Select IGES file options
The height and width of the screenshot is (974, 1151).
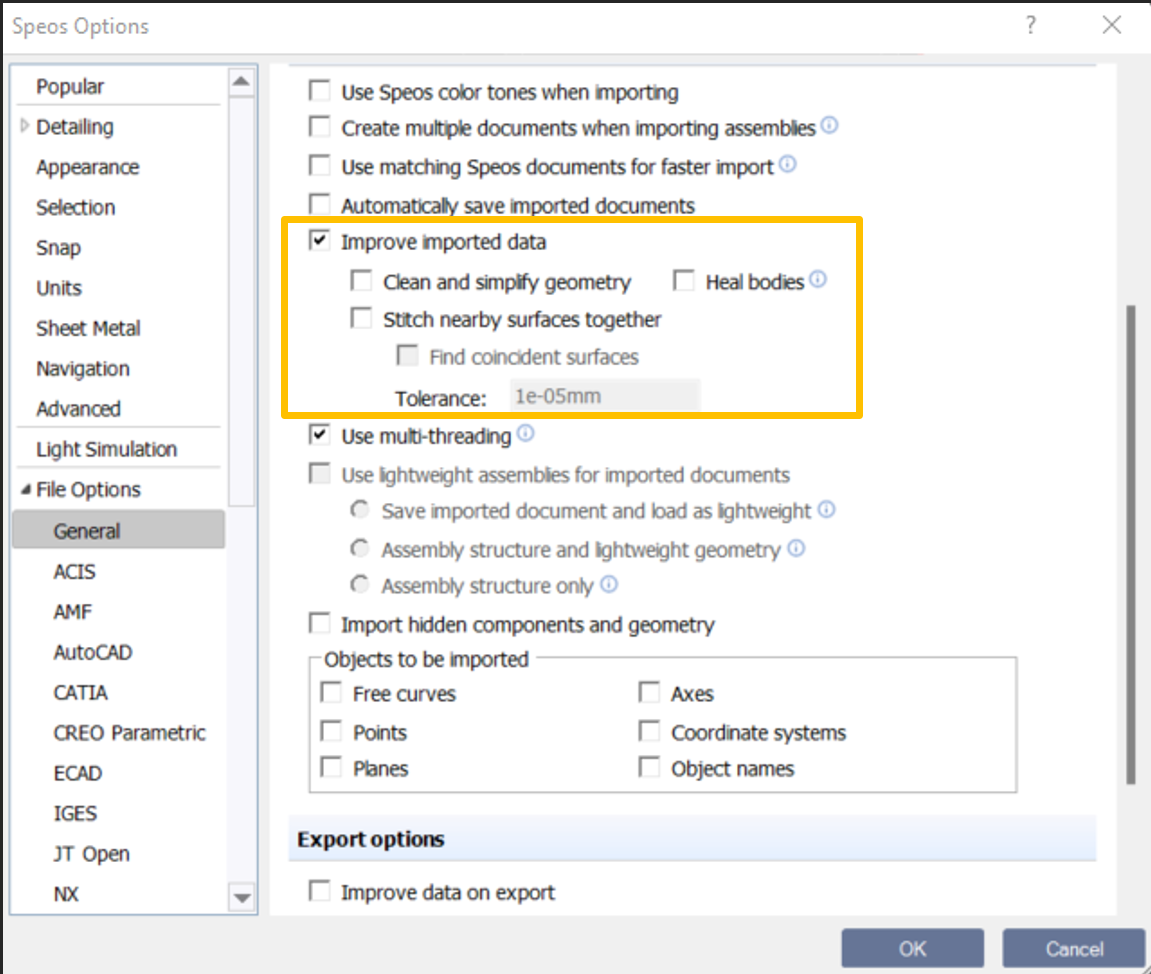[75, 813]
